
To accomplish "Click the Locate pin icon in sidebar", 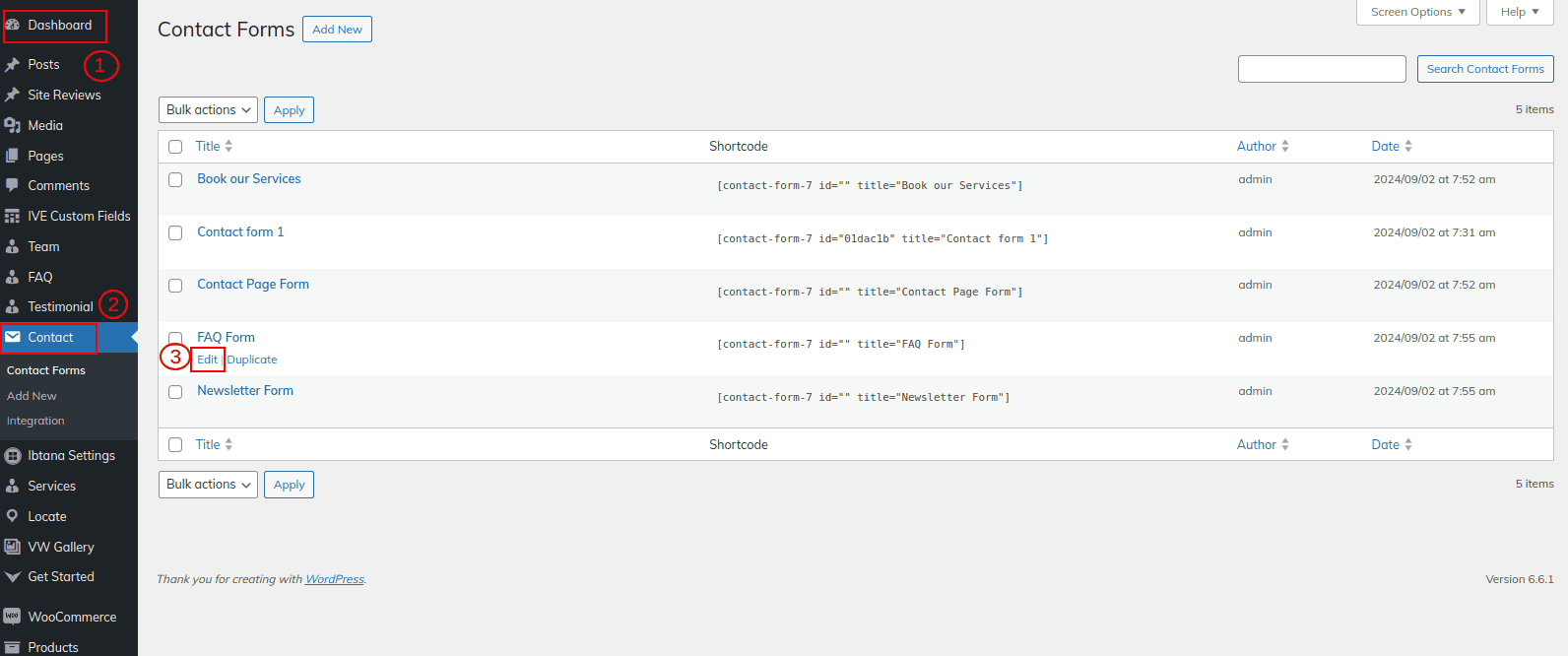I will click(x=13, y=516).
